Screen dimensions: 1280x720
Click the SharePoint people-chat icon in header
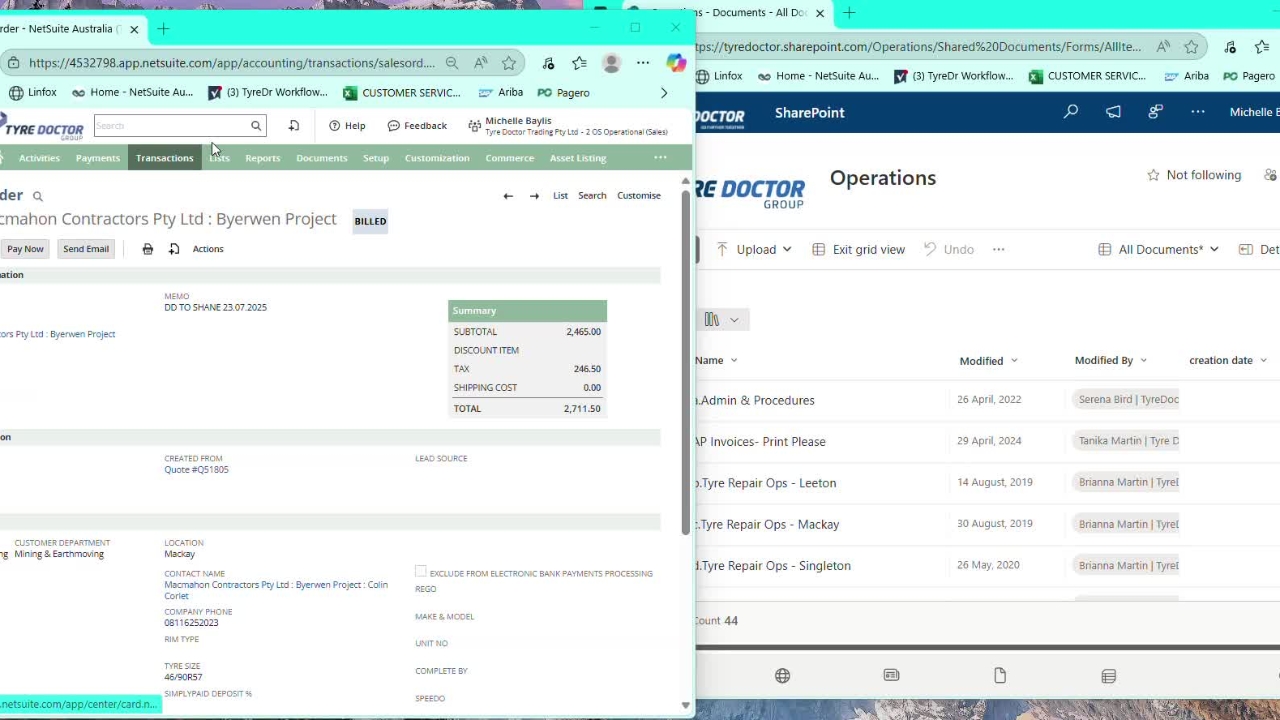[x=1155, y=112]
